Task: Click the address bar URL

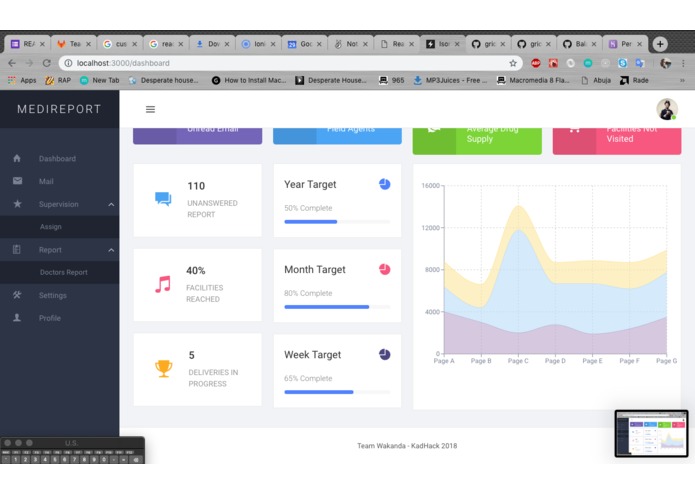Action: coord(123,63)
